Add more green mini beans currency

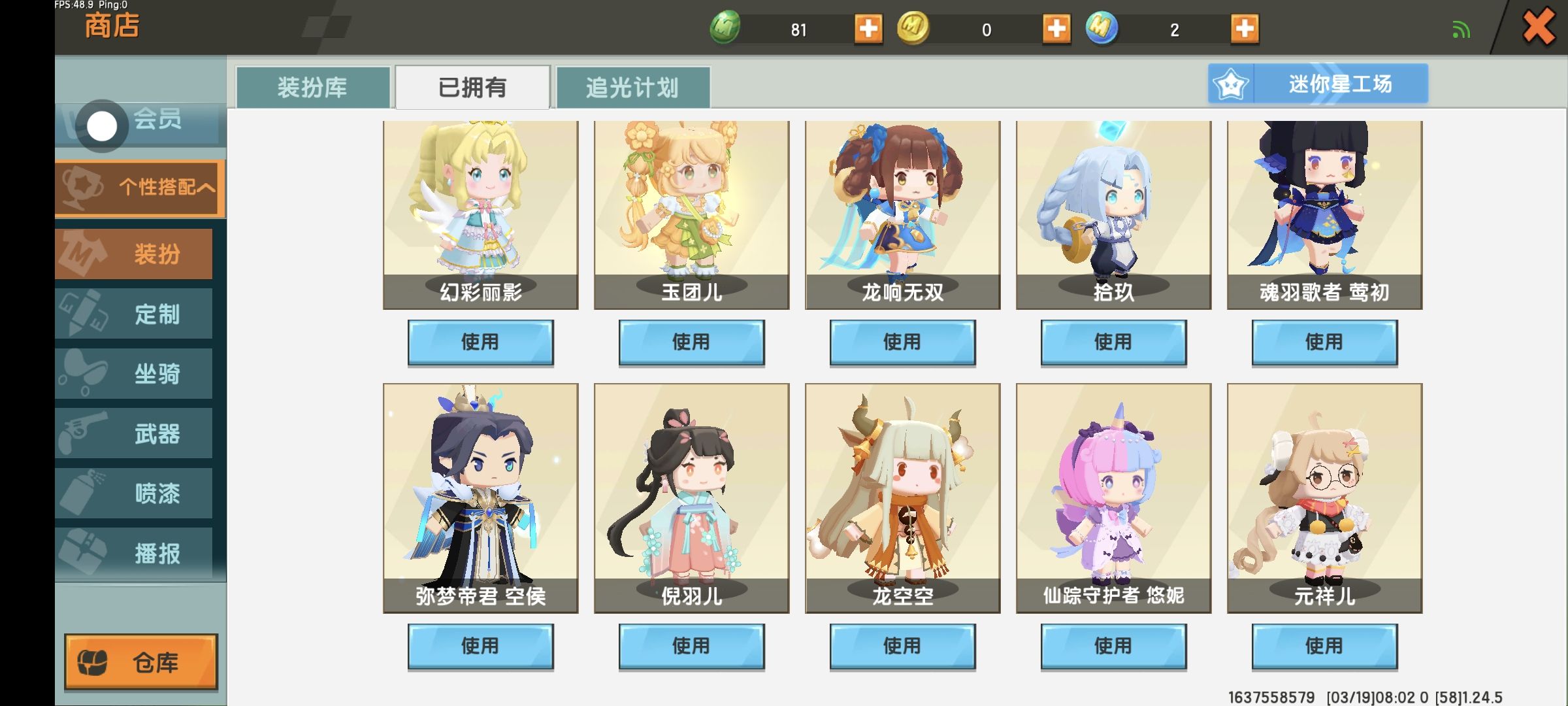click(x=868, y=29)
